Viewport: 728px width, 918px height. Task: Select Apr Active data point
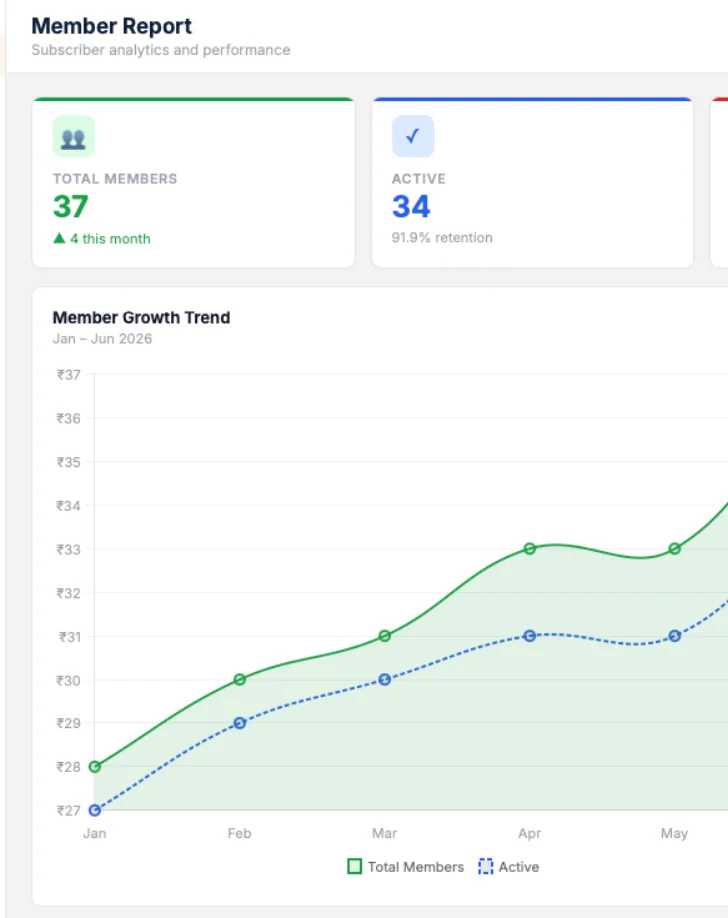pyautogui.click(x=529, y=636)
